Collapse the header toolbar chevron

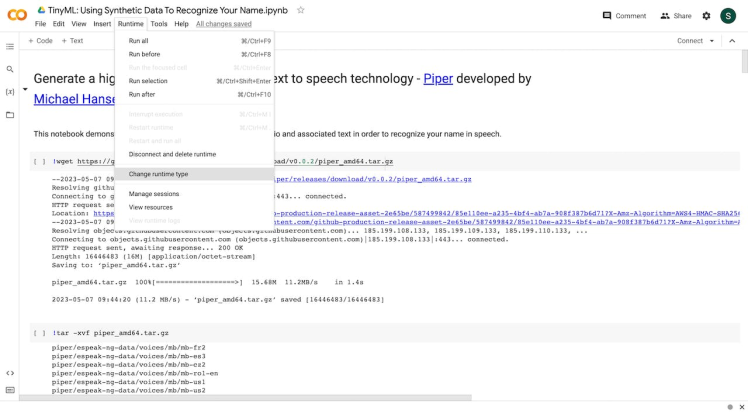coord(732,41)
